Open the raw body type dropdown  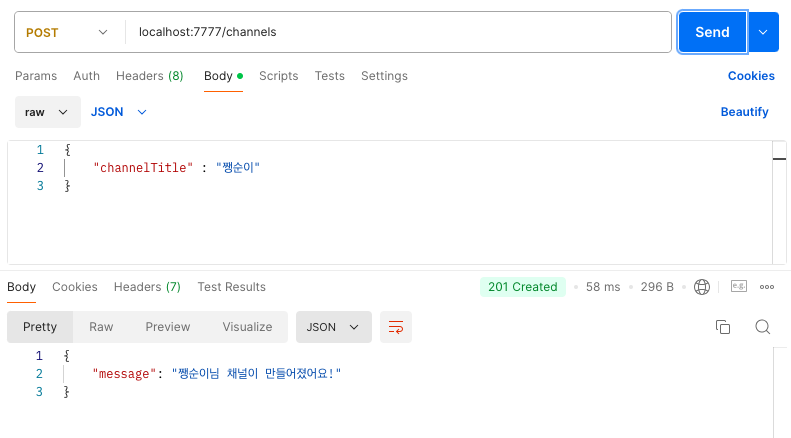(47, 112)
